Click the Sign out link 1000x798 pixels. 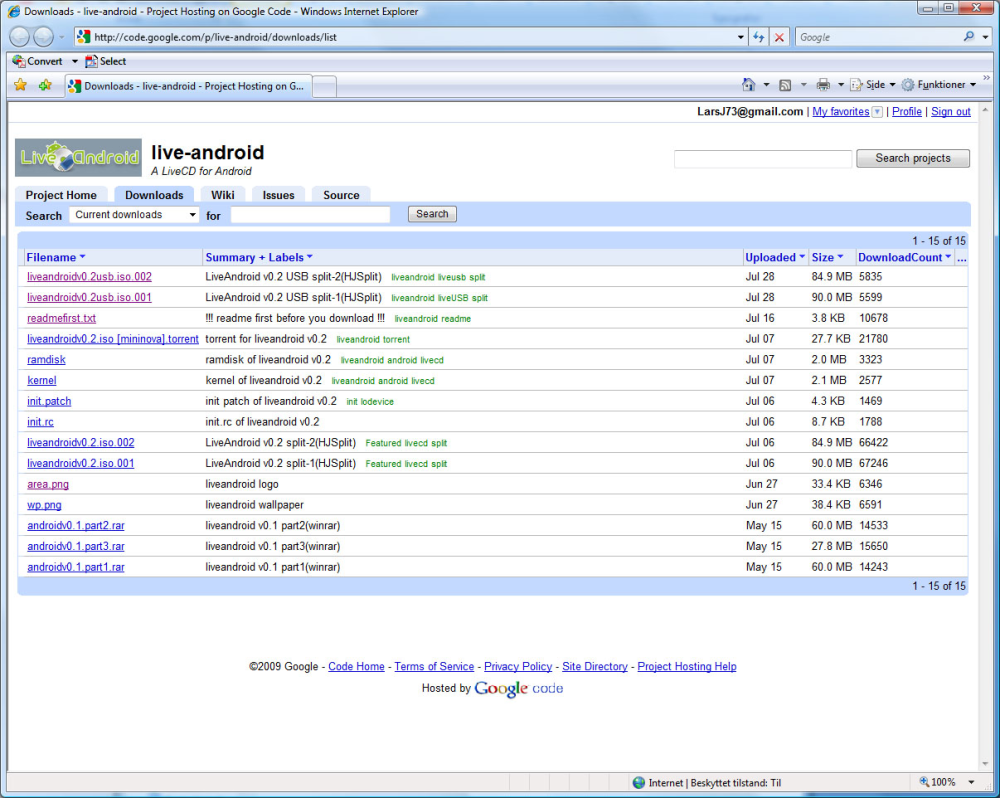point(950,112)
